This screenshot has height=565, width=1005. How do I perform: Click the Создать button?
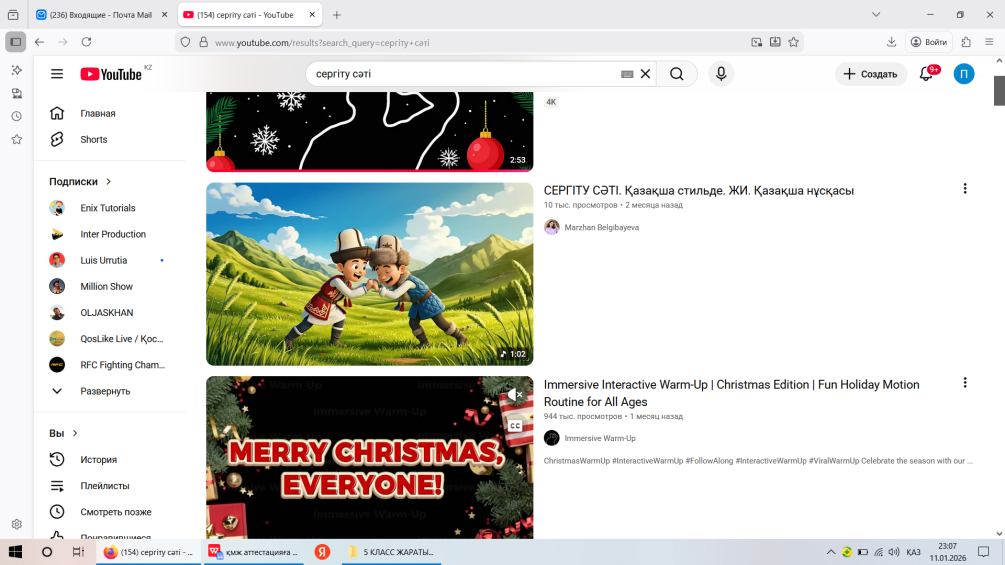870,74
